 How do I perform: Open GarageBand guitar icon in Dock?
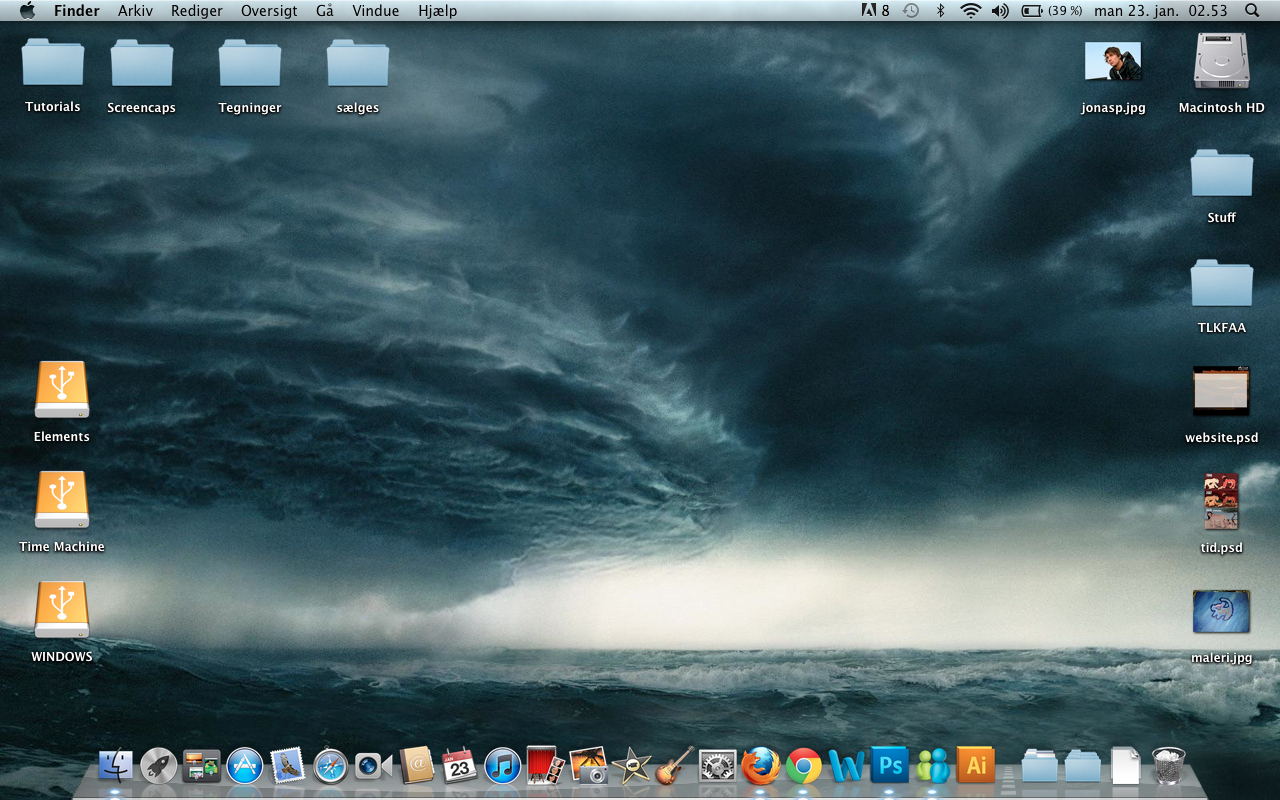point(674,766)
